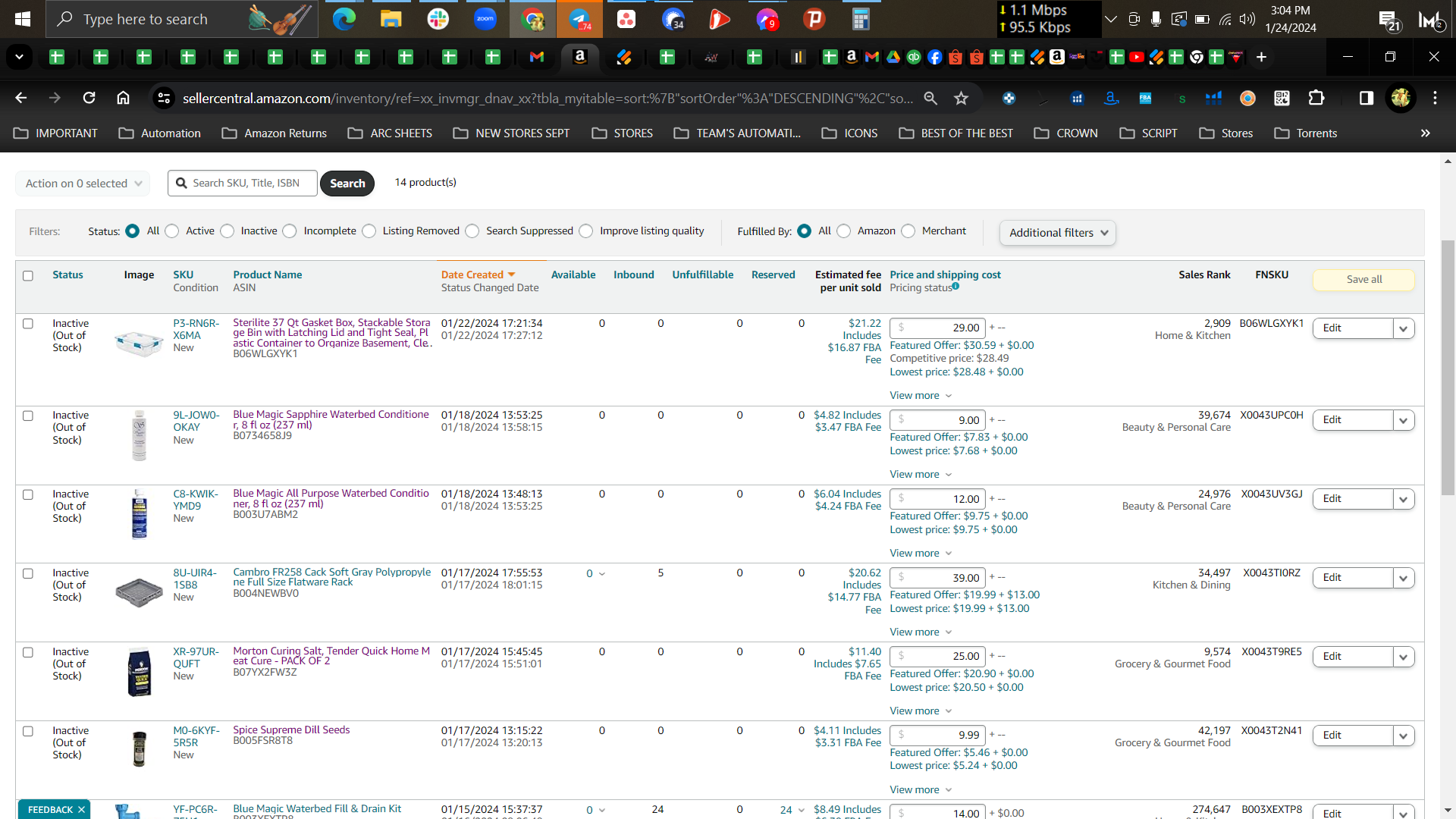Open the Chrome profile avatar
Image resolution: width=1456 pixels, height=819 pixels.
1401,98
